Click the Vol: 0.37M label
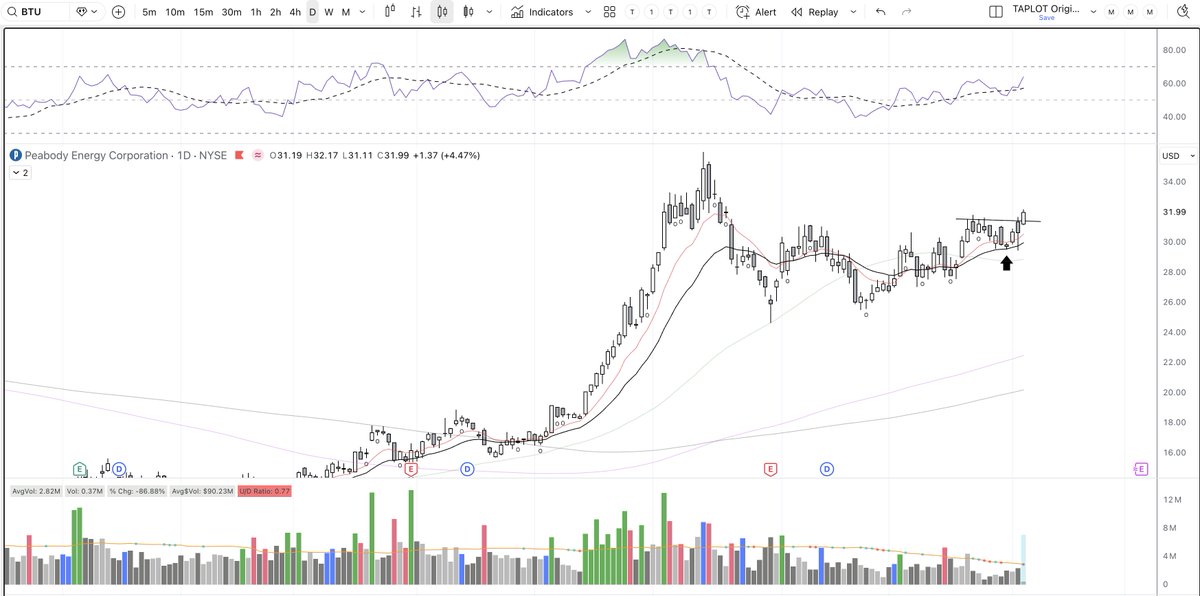The width and height of the screenshot is (1200, 596). click(x=84, y=491)
